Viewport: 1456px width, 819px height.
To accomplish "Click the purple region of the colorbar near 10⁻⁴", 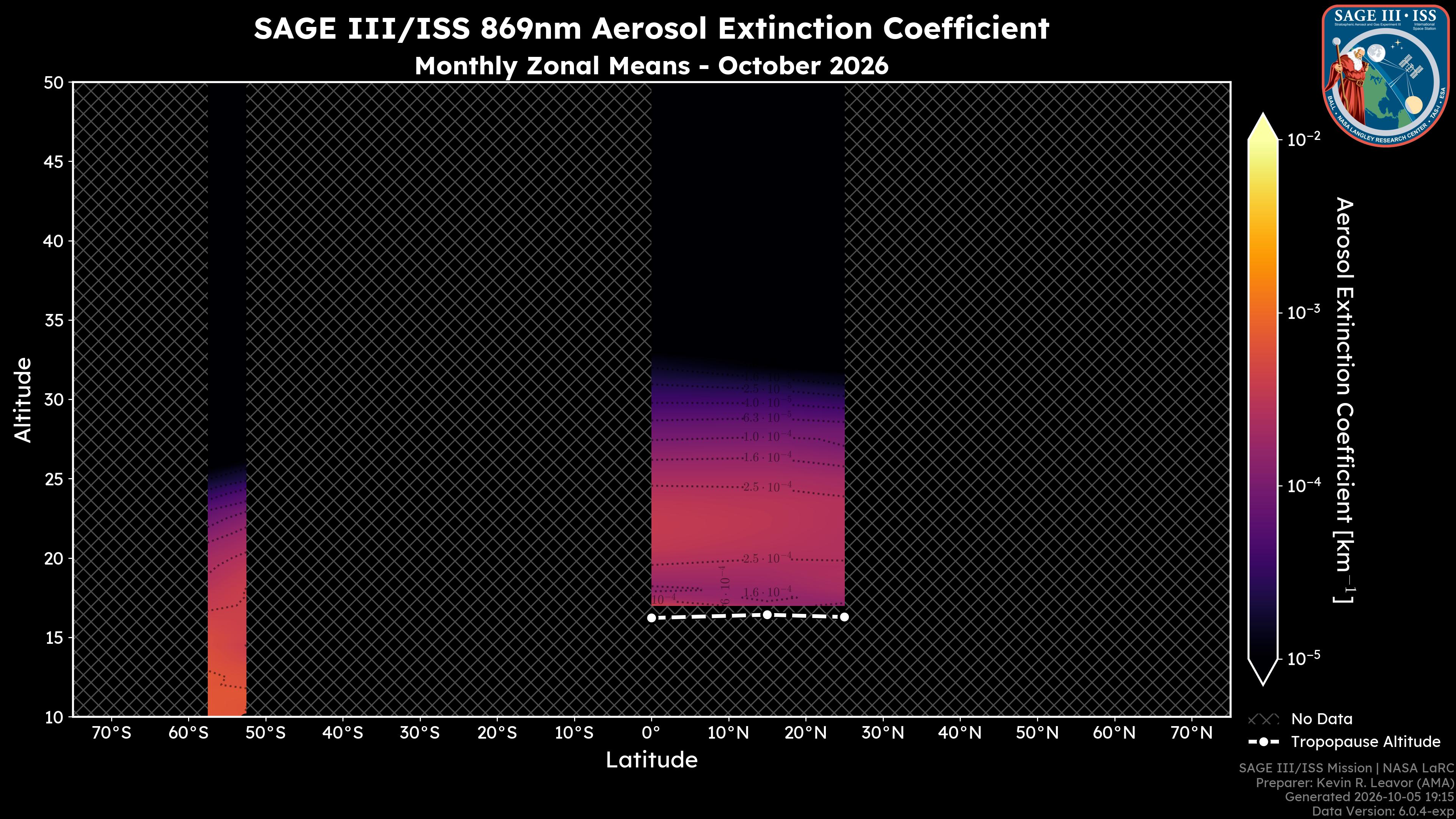I will tap(1263, 486).
